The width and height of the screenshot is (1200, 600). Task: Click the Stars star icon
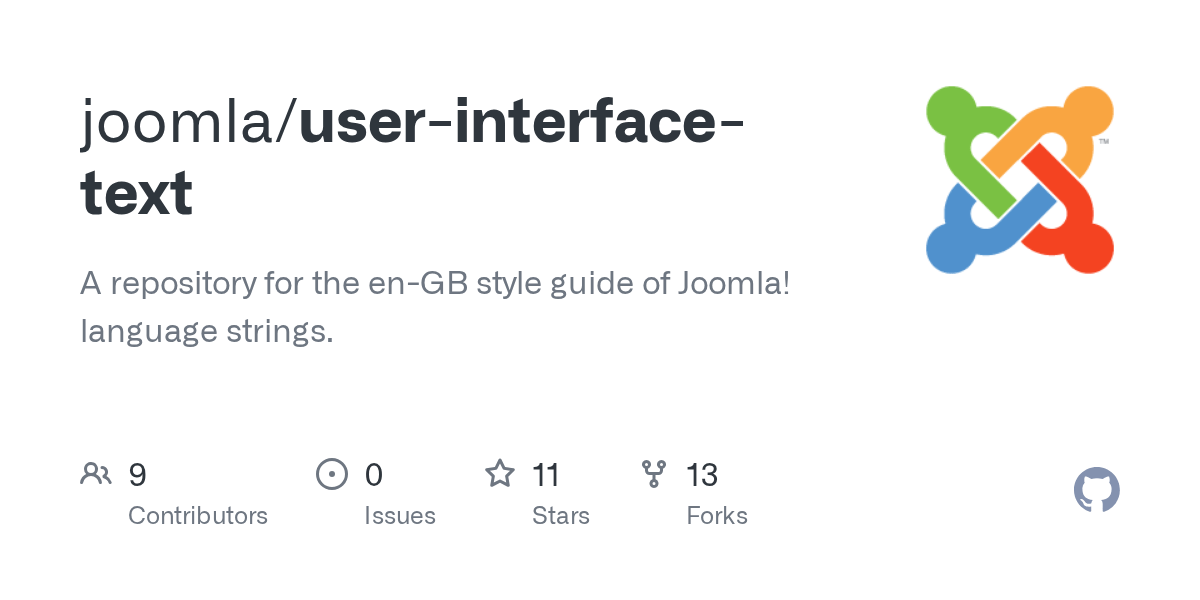pos(499,473)
